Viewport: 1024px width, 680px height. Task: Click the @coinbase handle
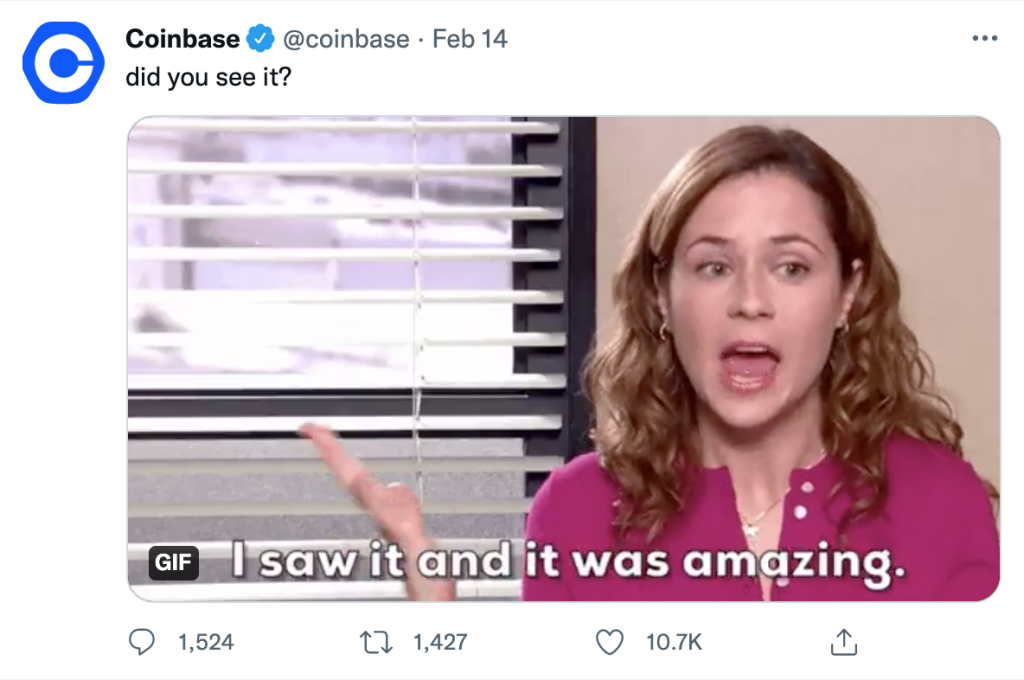pyautogui.click(x=346, y=39)
